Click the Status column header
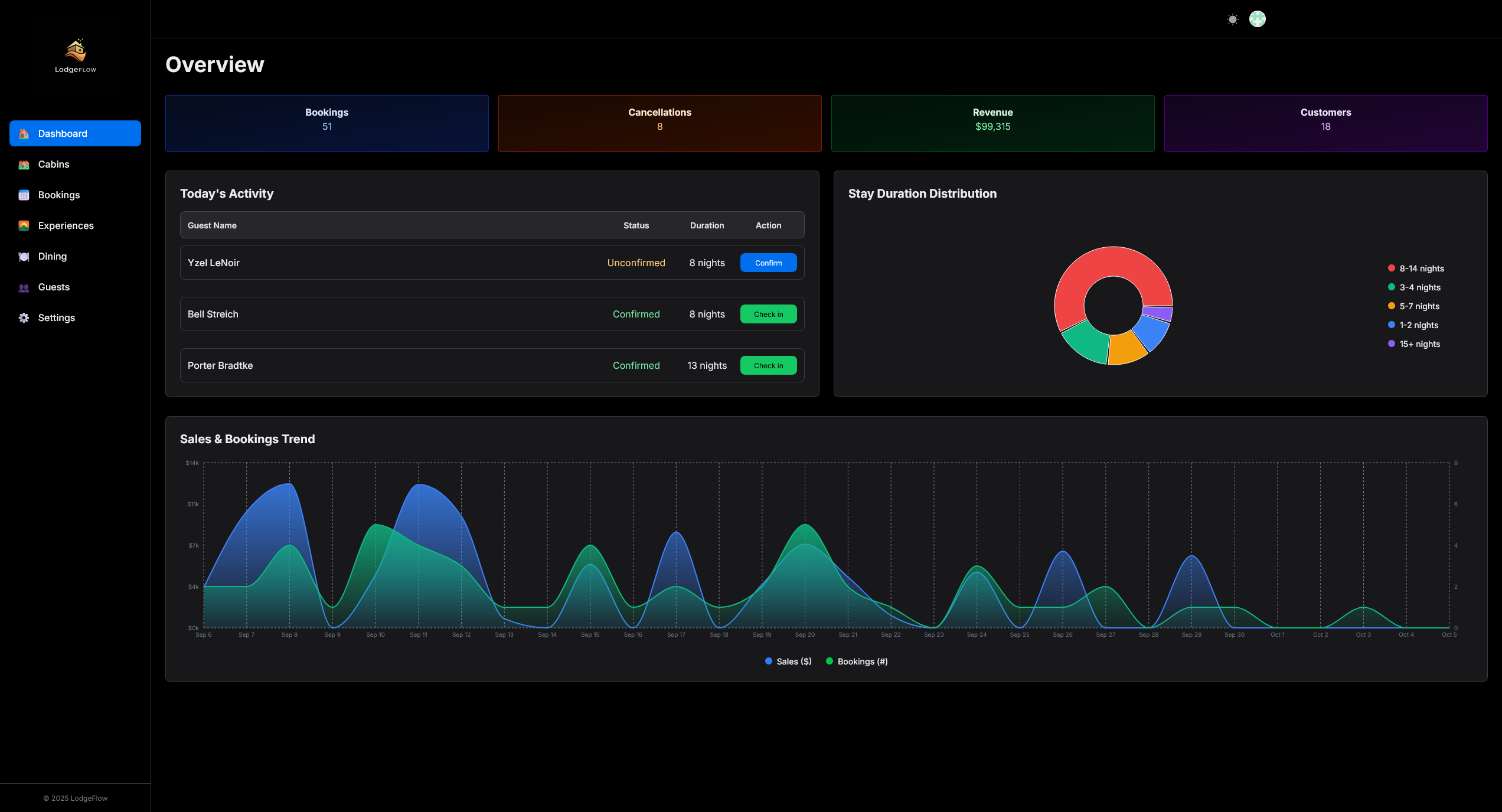Screen dimensions: 1502x812 pyautogui.click(x=636, y=225)
